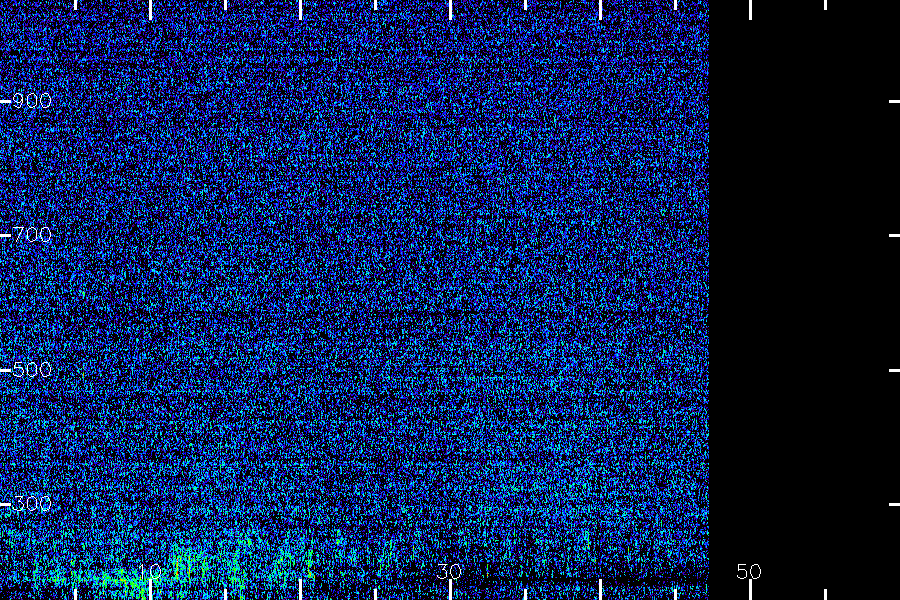Viewport: 900px width, 600px height.
Task: Click the 10 x-axis label
Action: (x=150, y=571)
